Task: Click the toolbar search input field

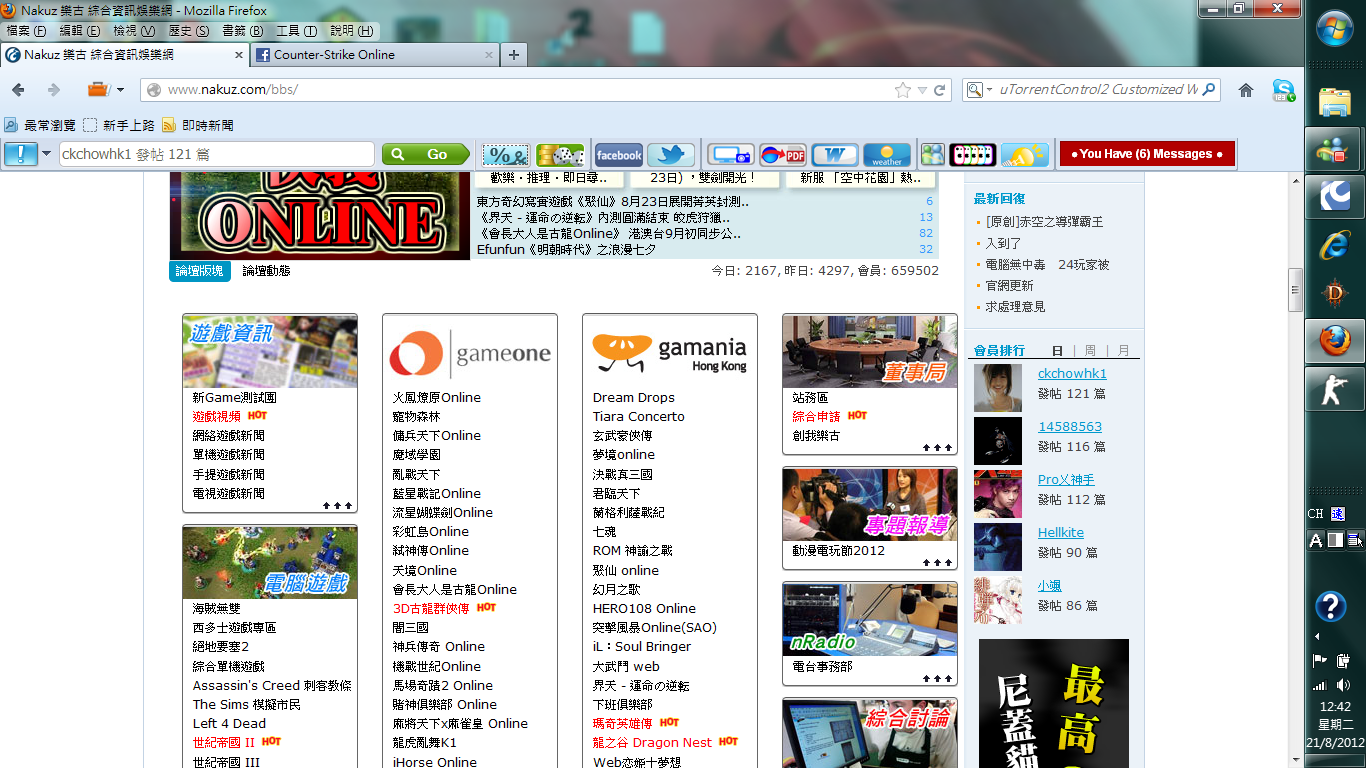Action: (217, 154)
